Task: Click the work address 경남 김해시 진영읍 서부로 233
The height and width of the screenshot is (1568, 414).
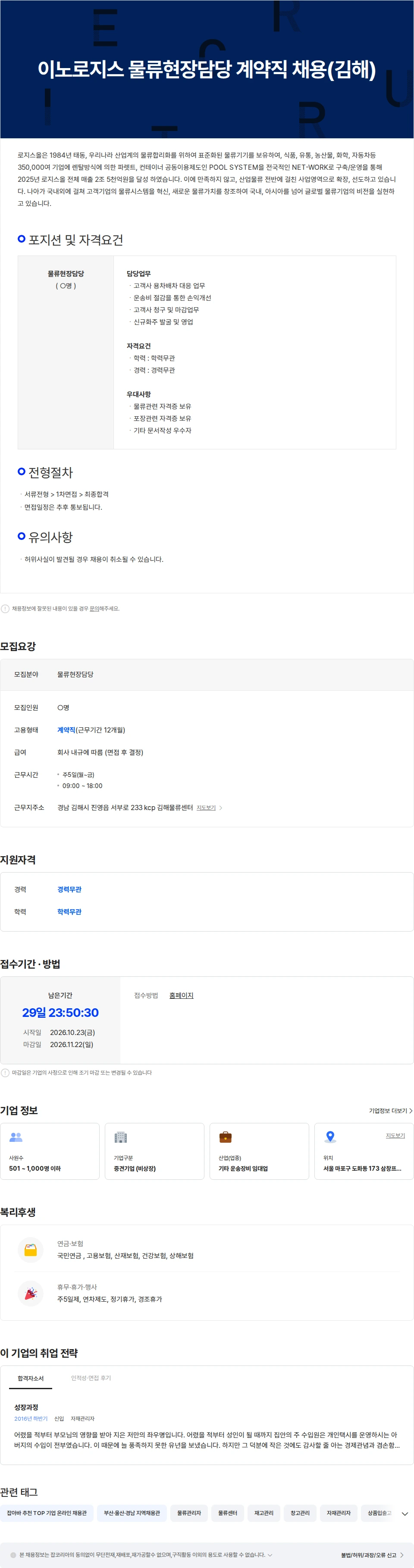Action: 125,808
